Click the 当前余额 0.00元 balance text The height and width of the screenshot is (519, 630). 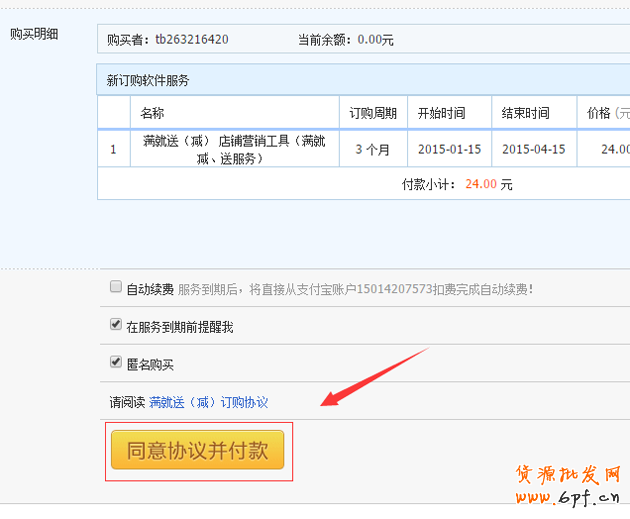click(345, 40)
